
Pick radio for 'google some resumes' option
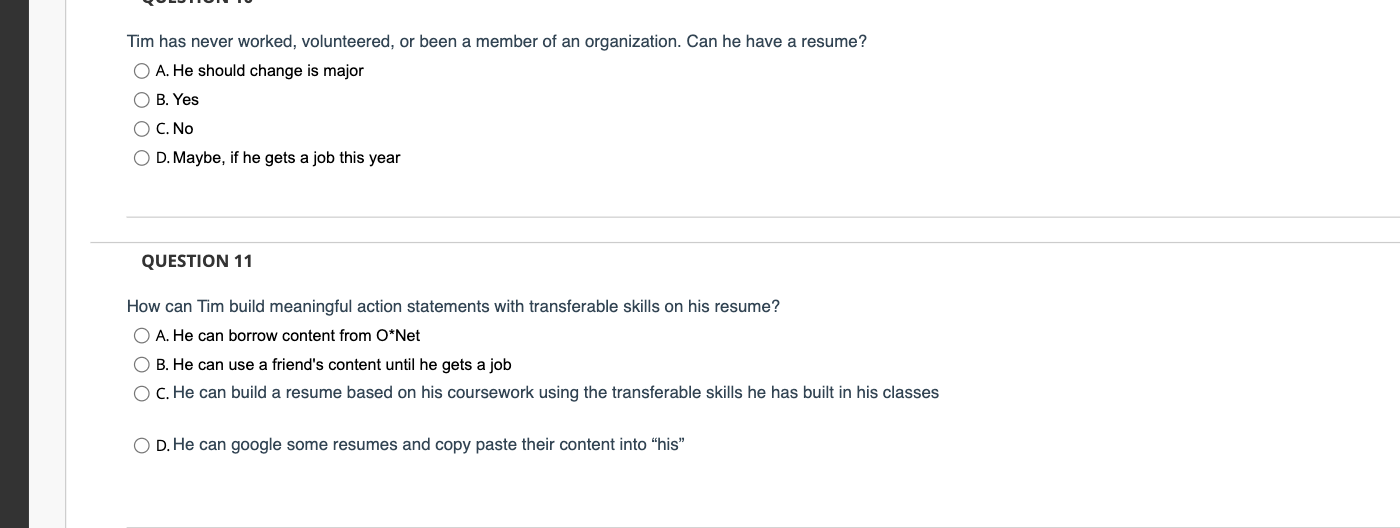tap(142, 446)
